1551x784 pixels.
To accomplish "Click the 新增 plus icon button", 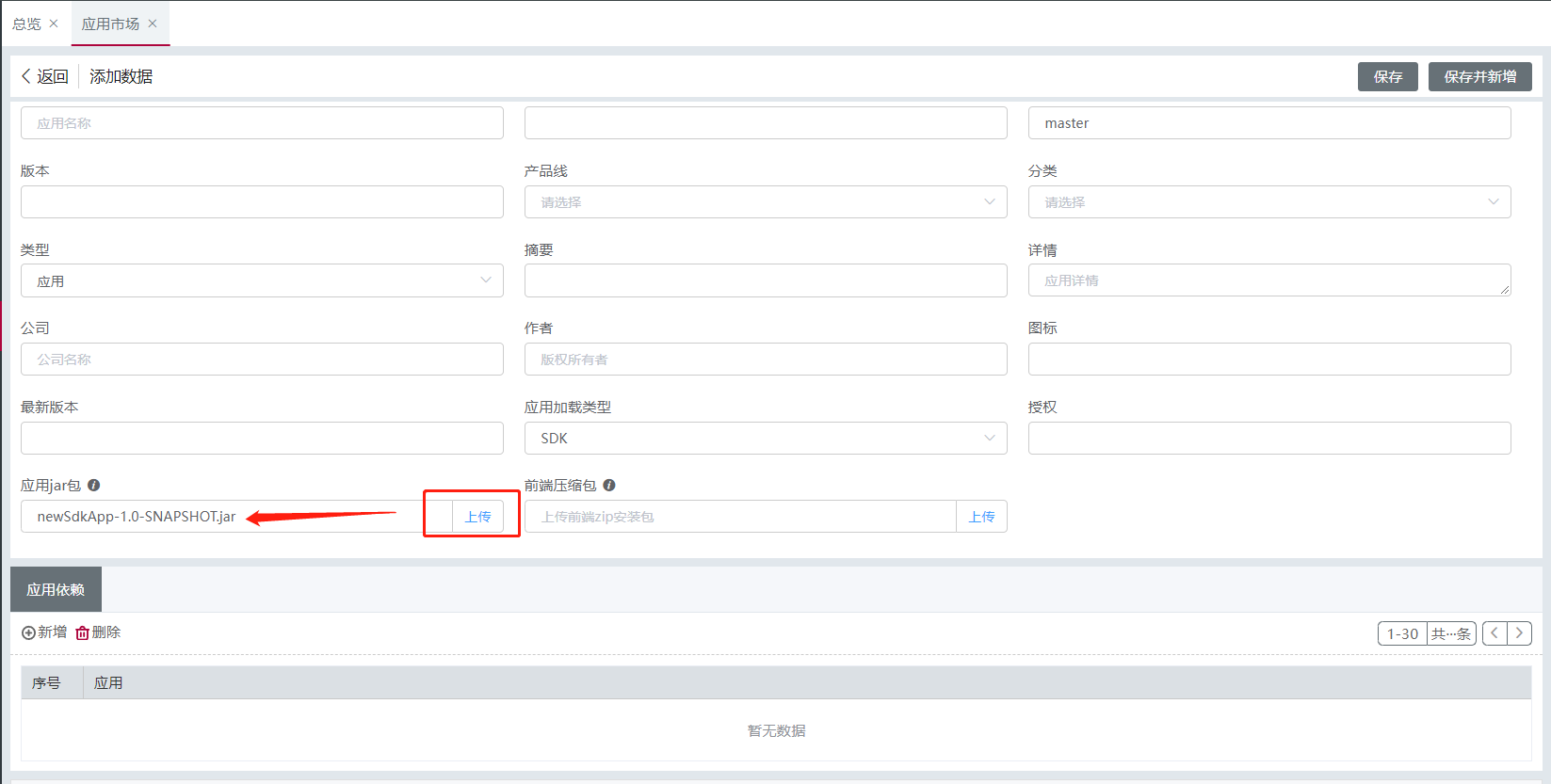I will [x=44, y=632].
